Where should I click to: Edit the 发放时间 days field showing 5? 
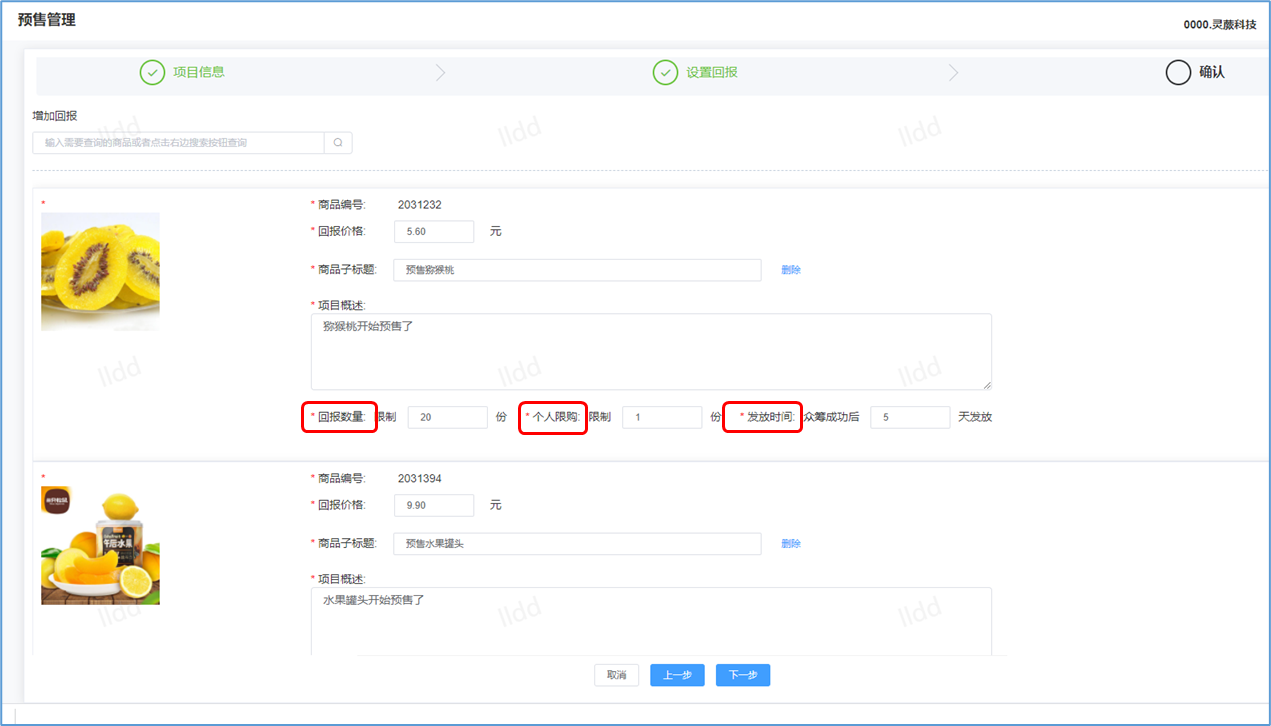[x=910, y=417]
